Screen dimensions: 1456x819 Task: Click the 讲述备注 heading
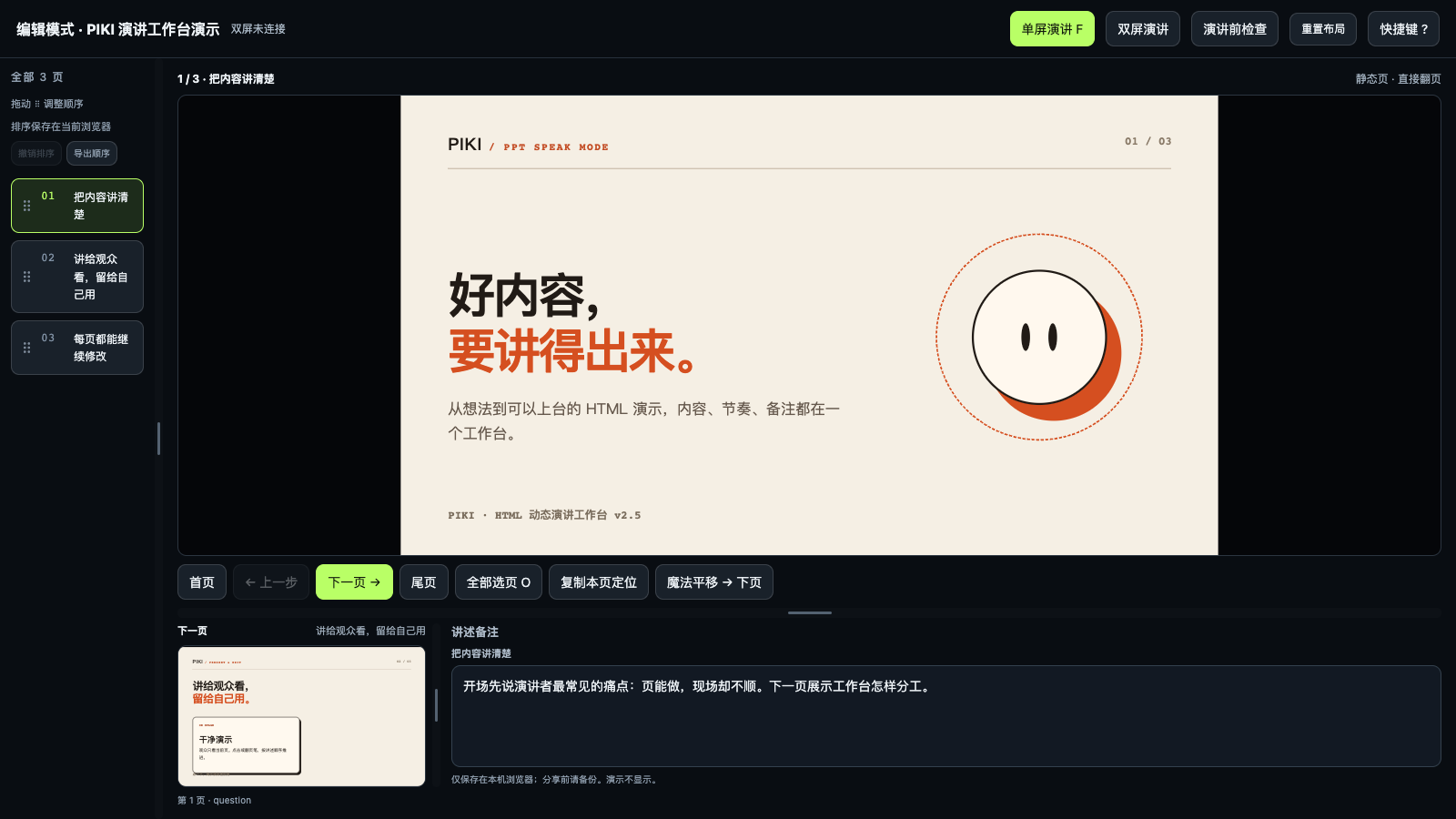(475, 632)
